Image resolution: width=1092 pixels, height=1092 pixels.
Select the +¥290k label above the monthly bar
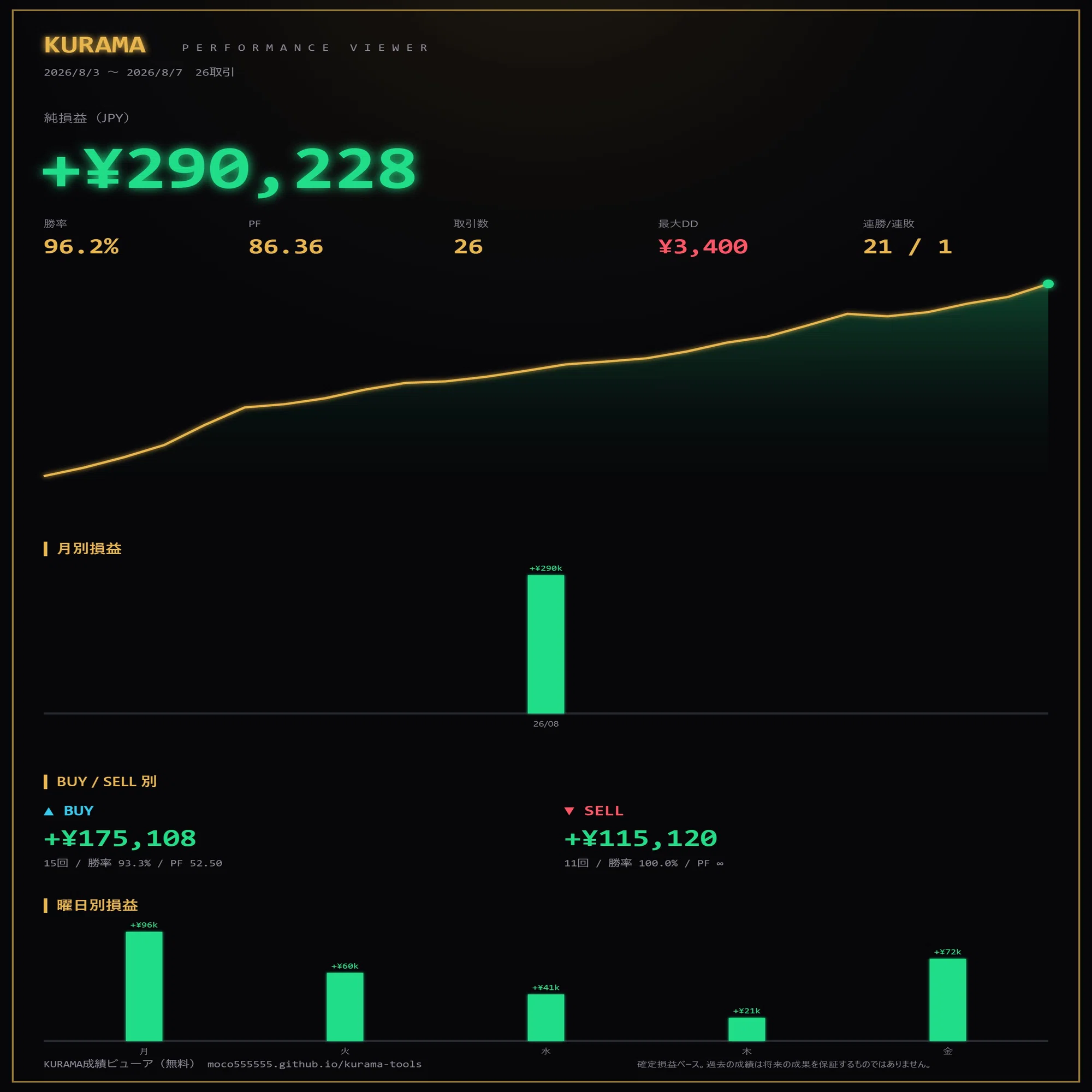point(546,568)
